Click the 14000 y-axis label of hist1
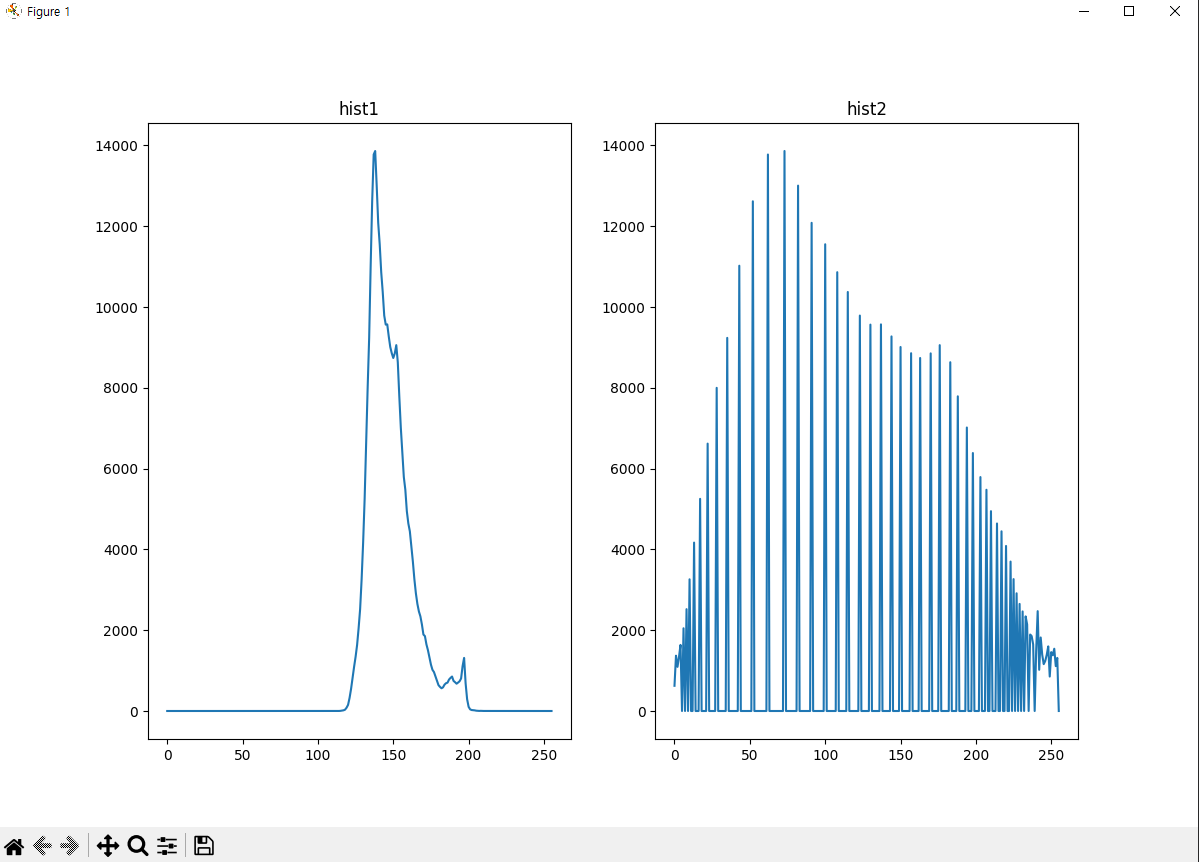Screen dimensions: 1199x862 tap(116, 146)
